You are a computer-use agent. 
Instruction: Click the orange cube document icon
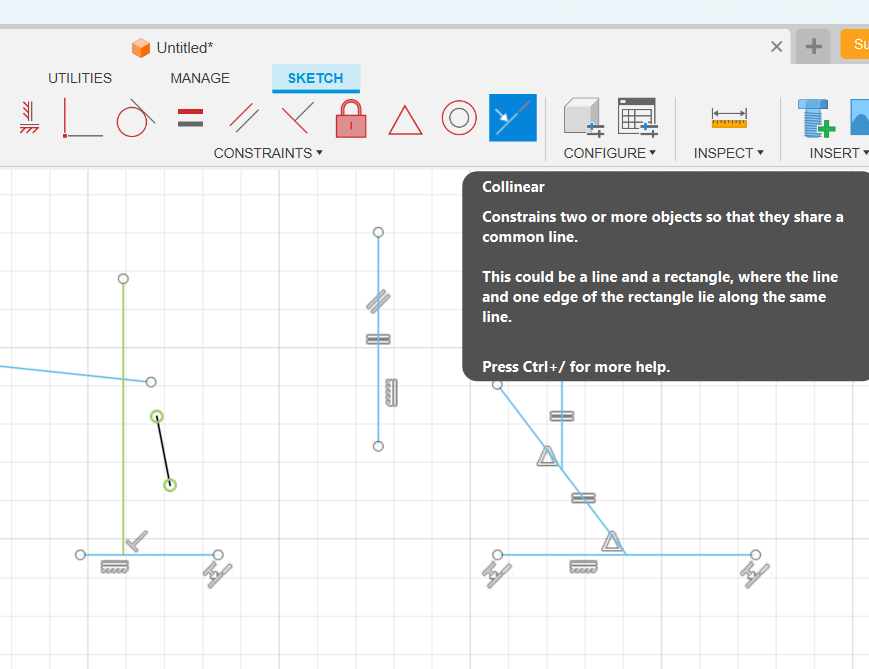(141, 48)
